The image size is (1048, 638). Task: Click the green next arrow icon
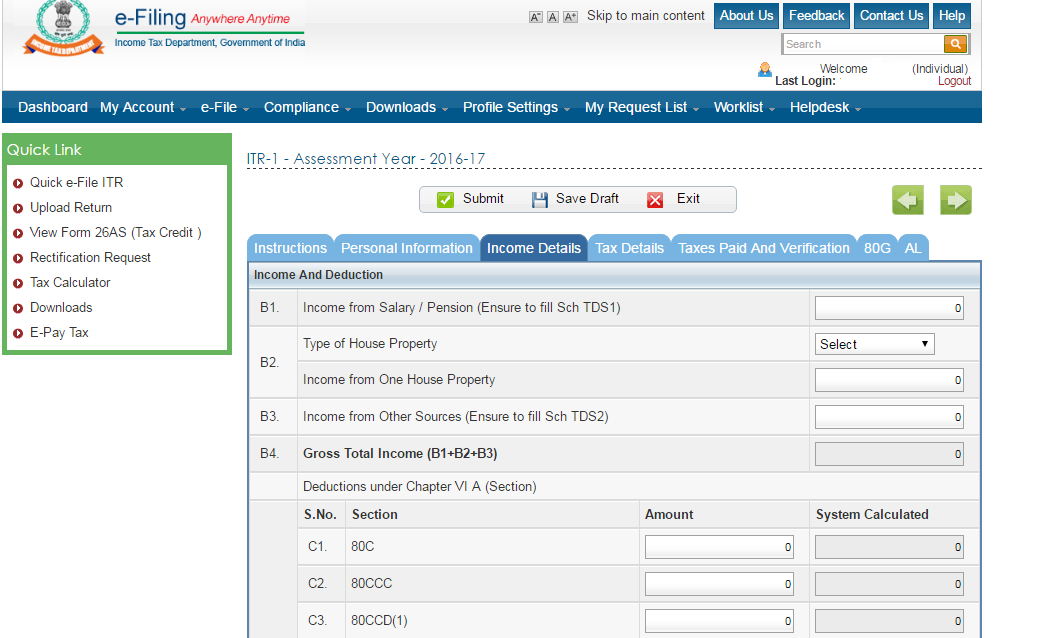[956, 200]
